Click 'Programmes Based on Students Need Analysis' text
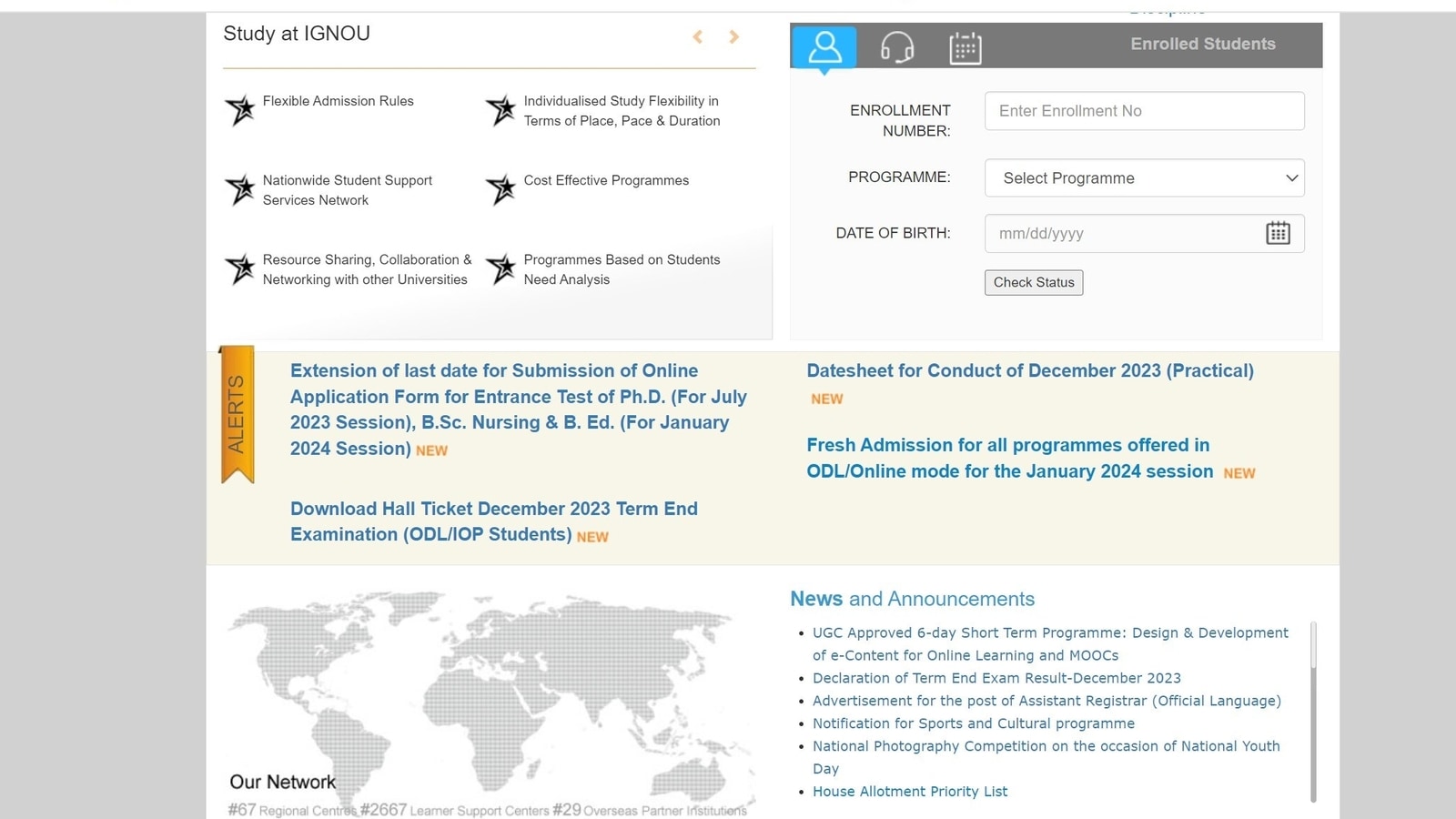Screen dimensions: 1456x819 coord(622,269)
